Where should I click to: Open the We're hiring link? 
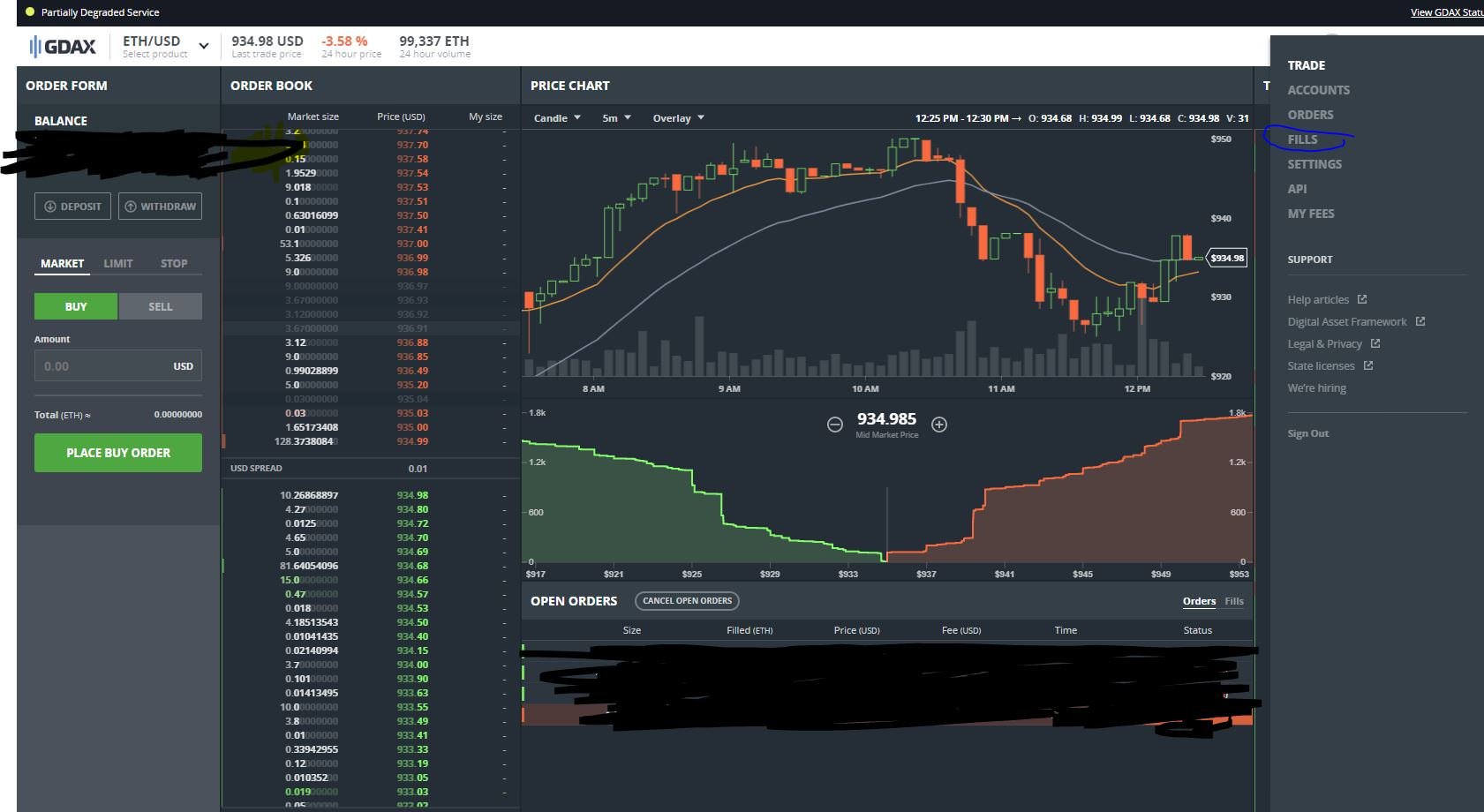click(1316, 388)
